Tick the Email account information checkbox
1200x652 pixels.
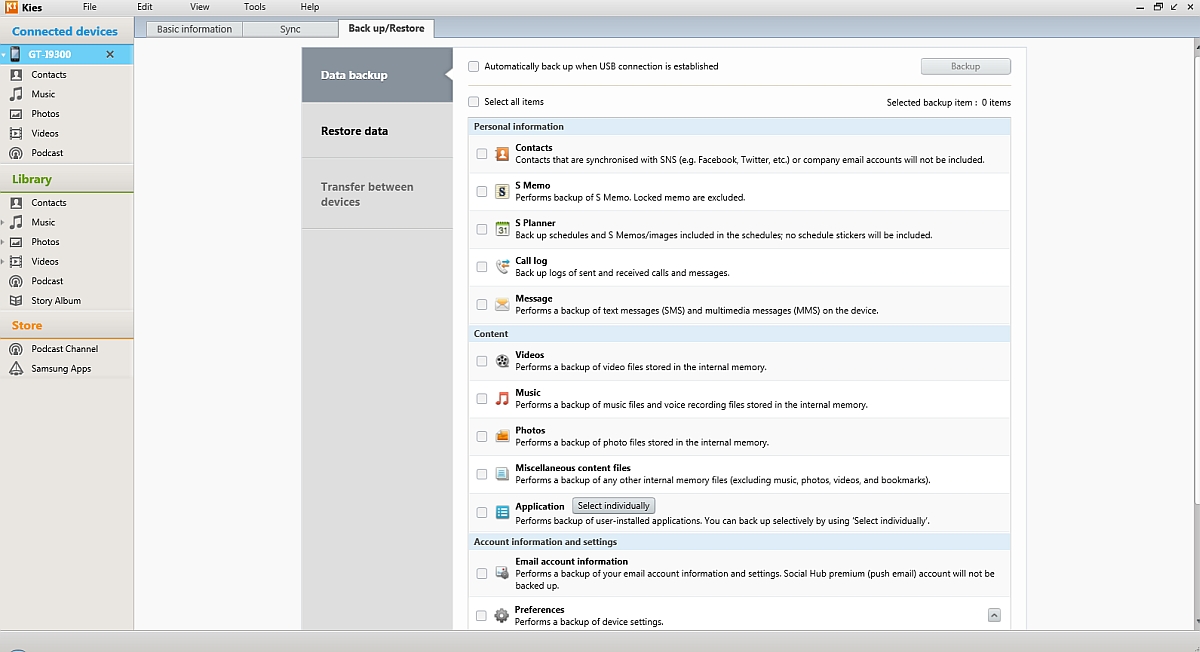point(482,573)
